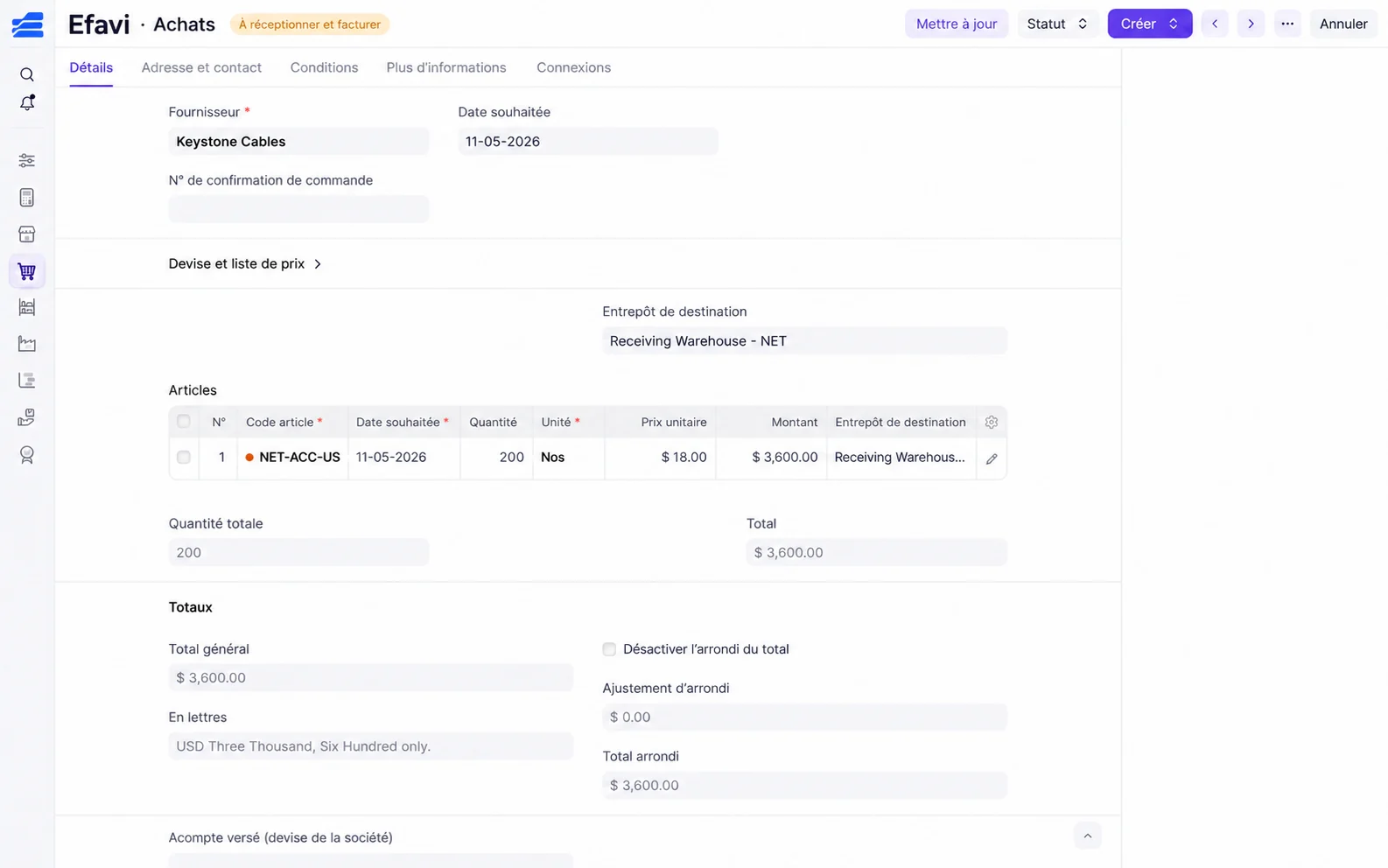Expand Devise et liste de prix section
1388x868 pixels.
point(245,263)
